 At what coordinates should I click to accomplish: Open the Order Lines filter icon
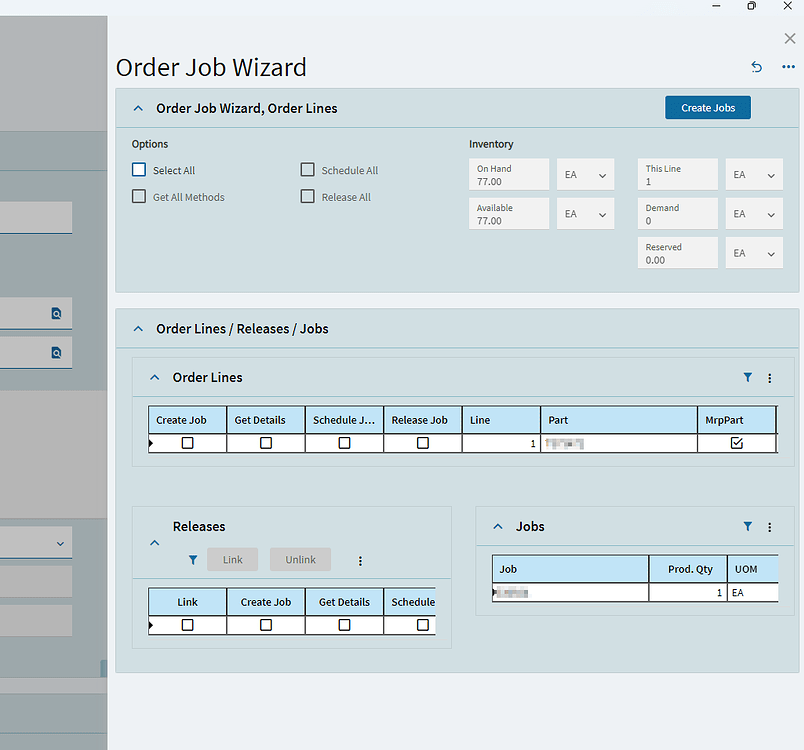click(x=747, y=378)
